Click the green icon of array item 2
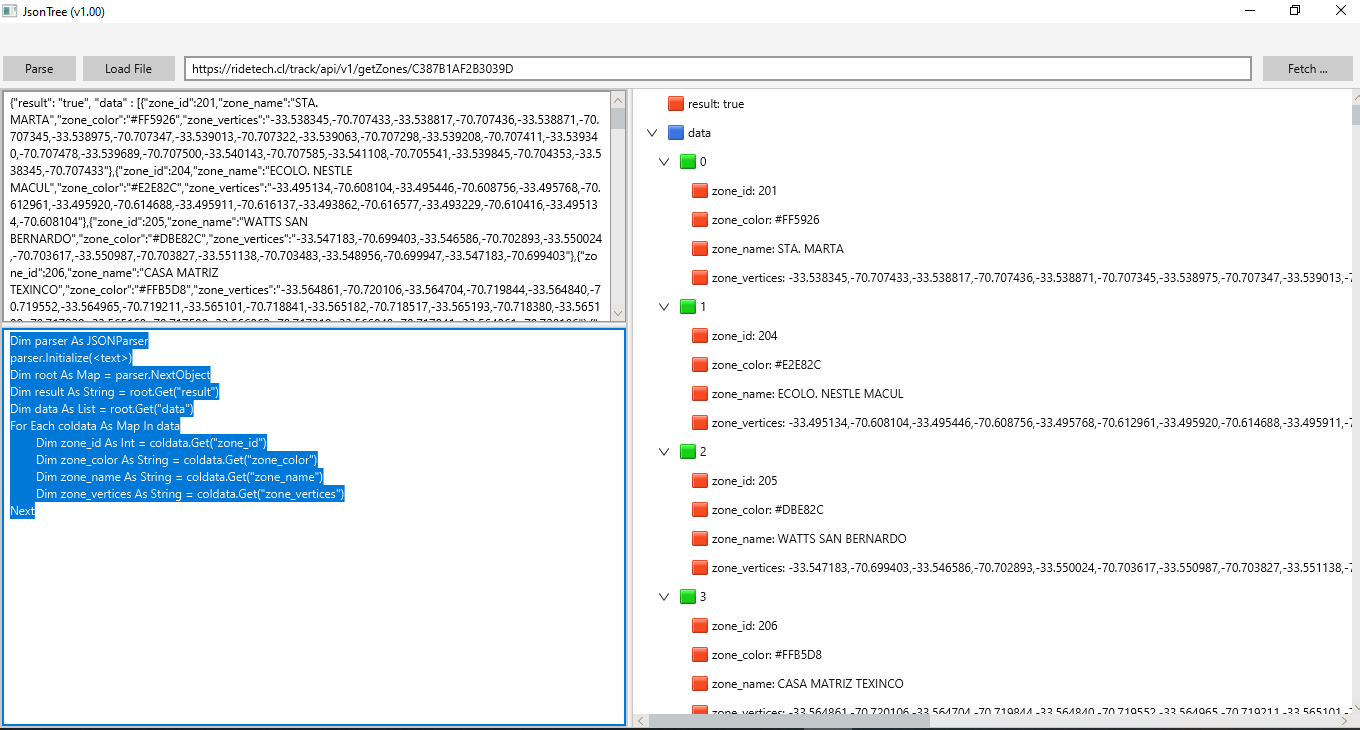The height and width of the screenshot is (730, 1360). coord(688,452)
